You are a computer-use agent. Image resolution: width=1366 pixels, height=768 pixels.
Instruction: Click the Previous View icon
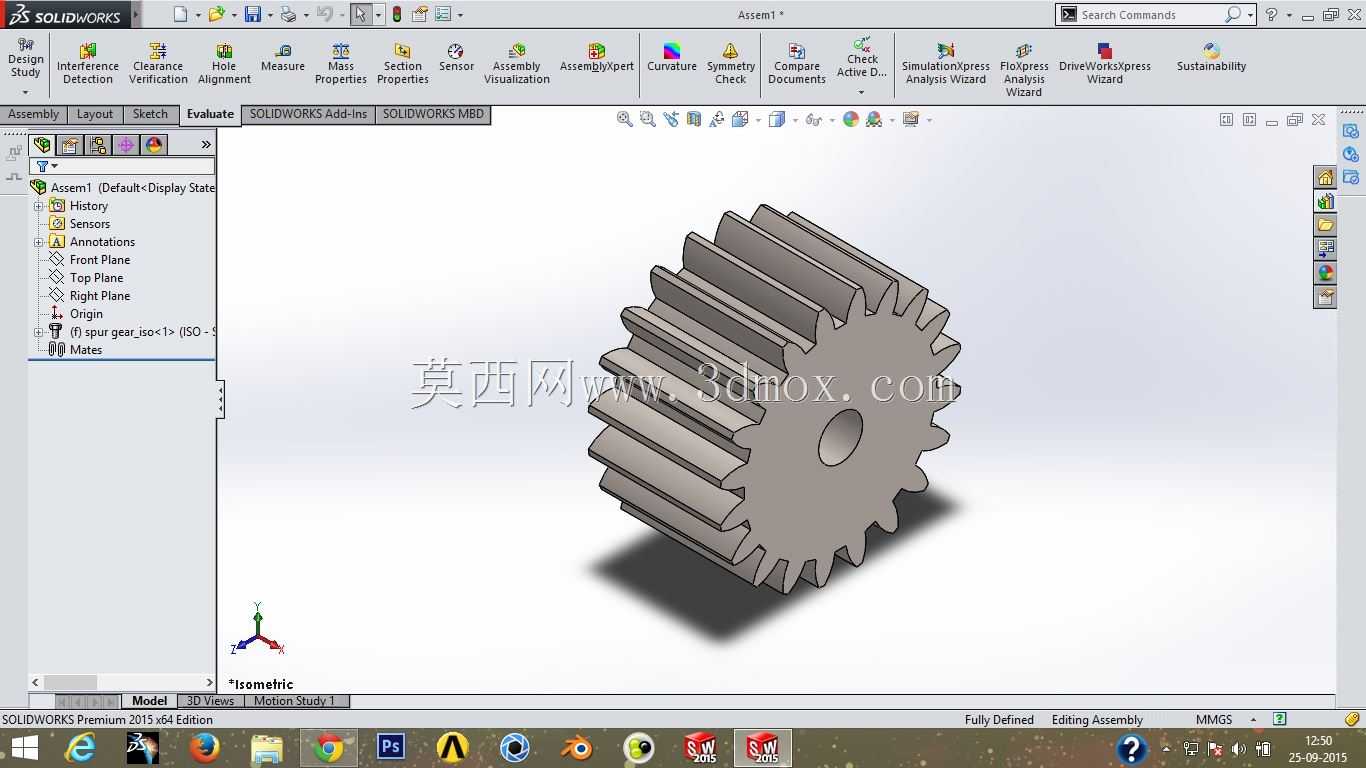click(671, 119)
